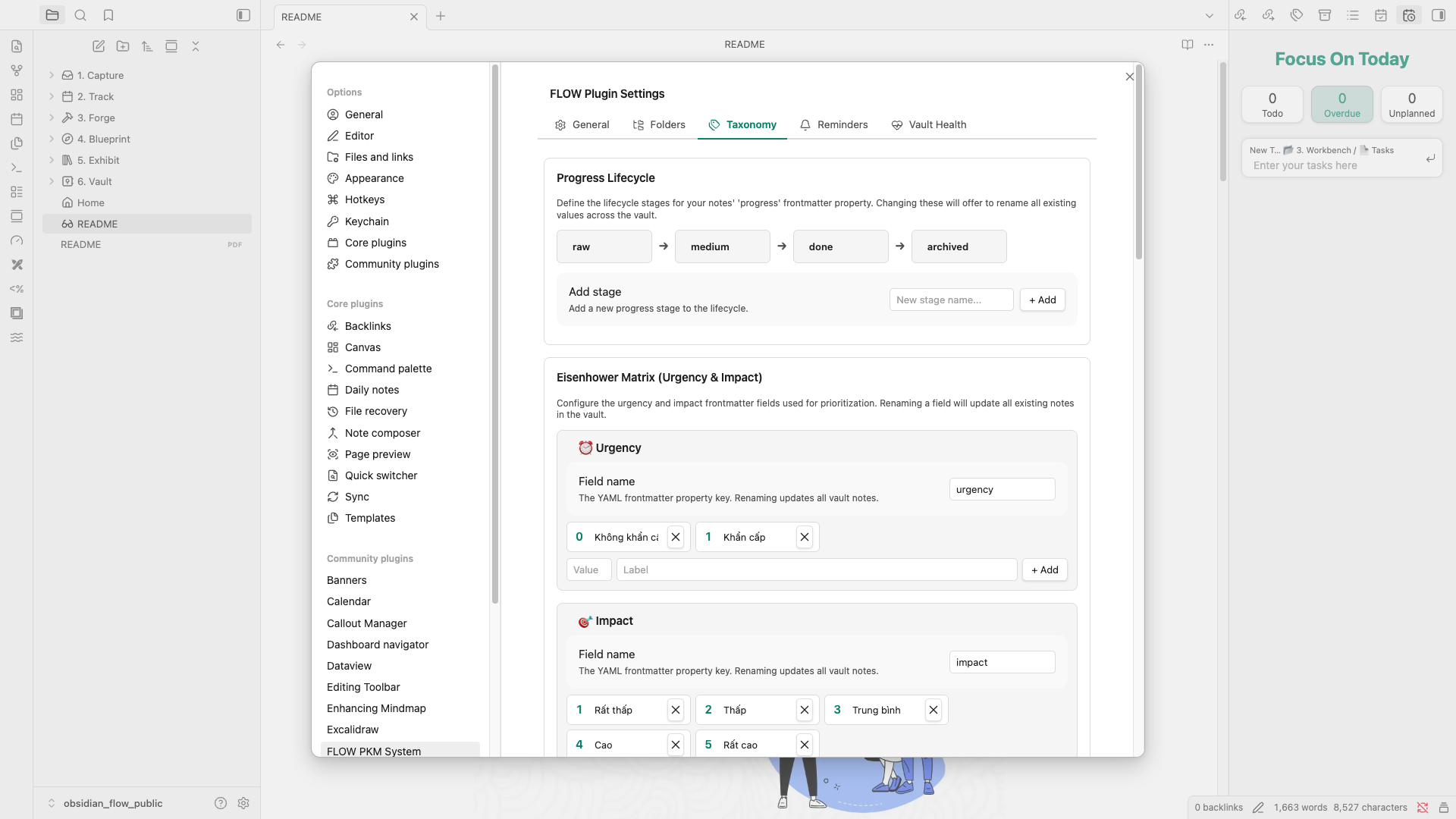Click the bookmarks icon in sidebar header
This screenshot has height=819, width=1456.
[108, 15]
